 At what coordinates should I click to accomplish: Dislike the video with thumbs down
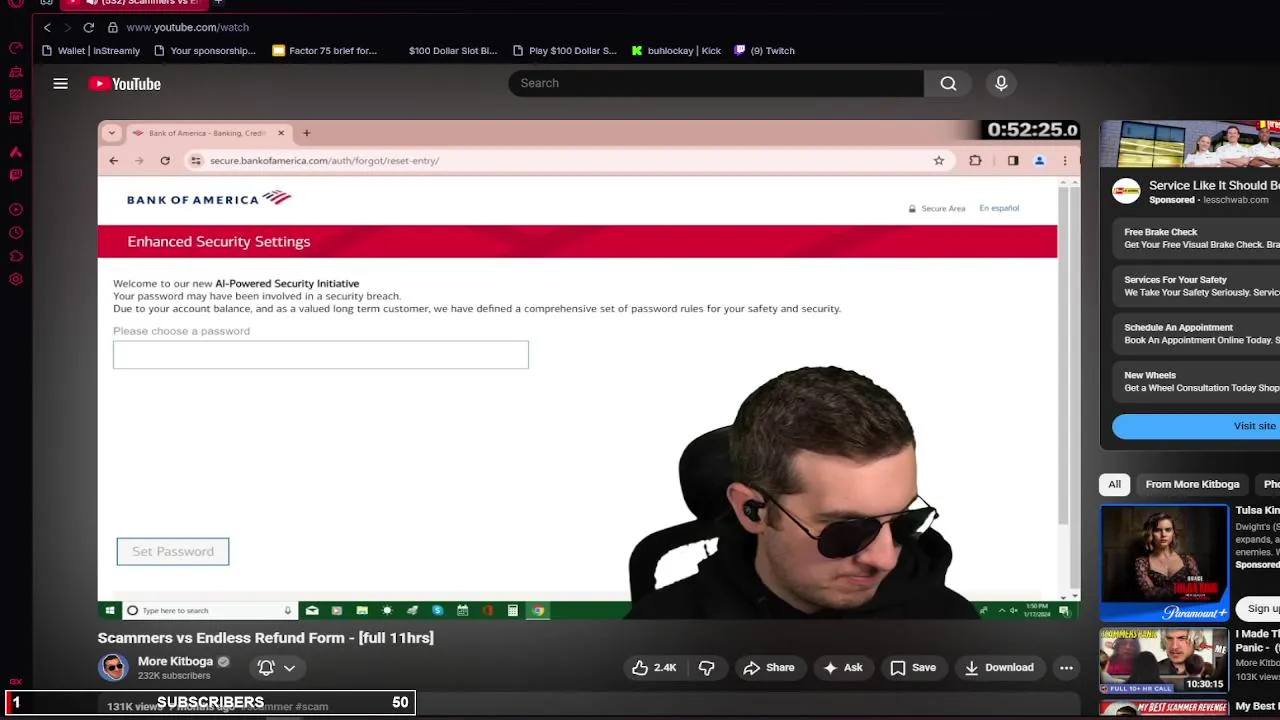coord(706,667)
